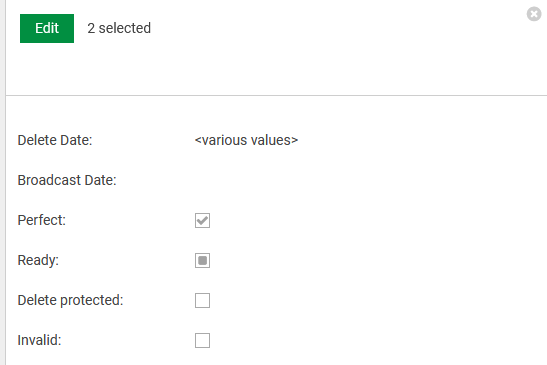Screen dimensions: 547x365
Task: Enable the Invalid checkbox
Action: [202, 341]
